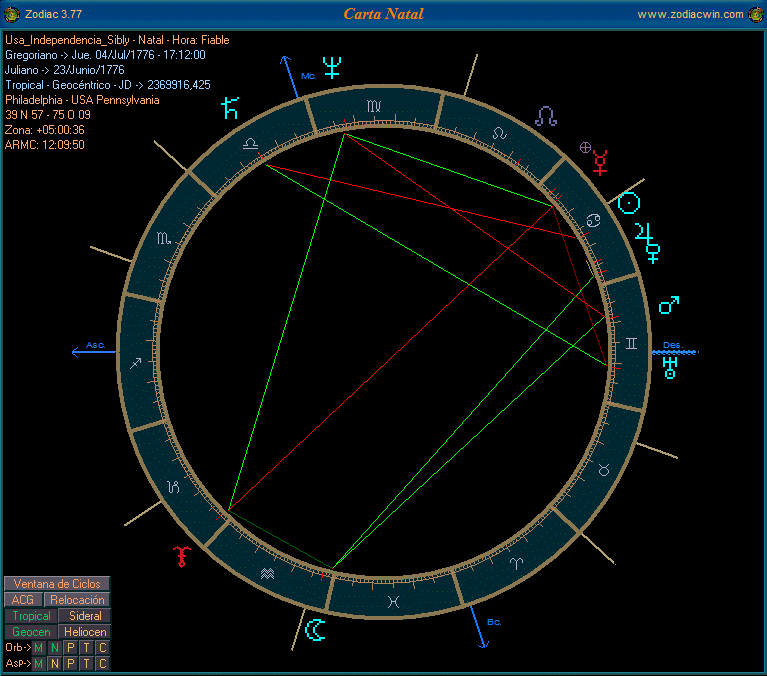The width and height of the screenshot is (767, 676).
Task: Click the Bc. axis label
Action: coord(494,622)
